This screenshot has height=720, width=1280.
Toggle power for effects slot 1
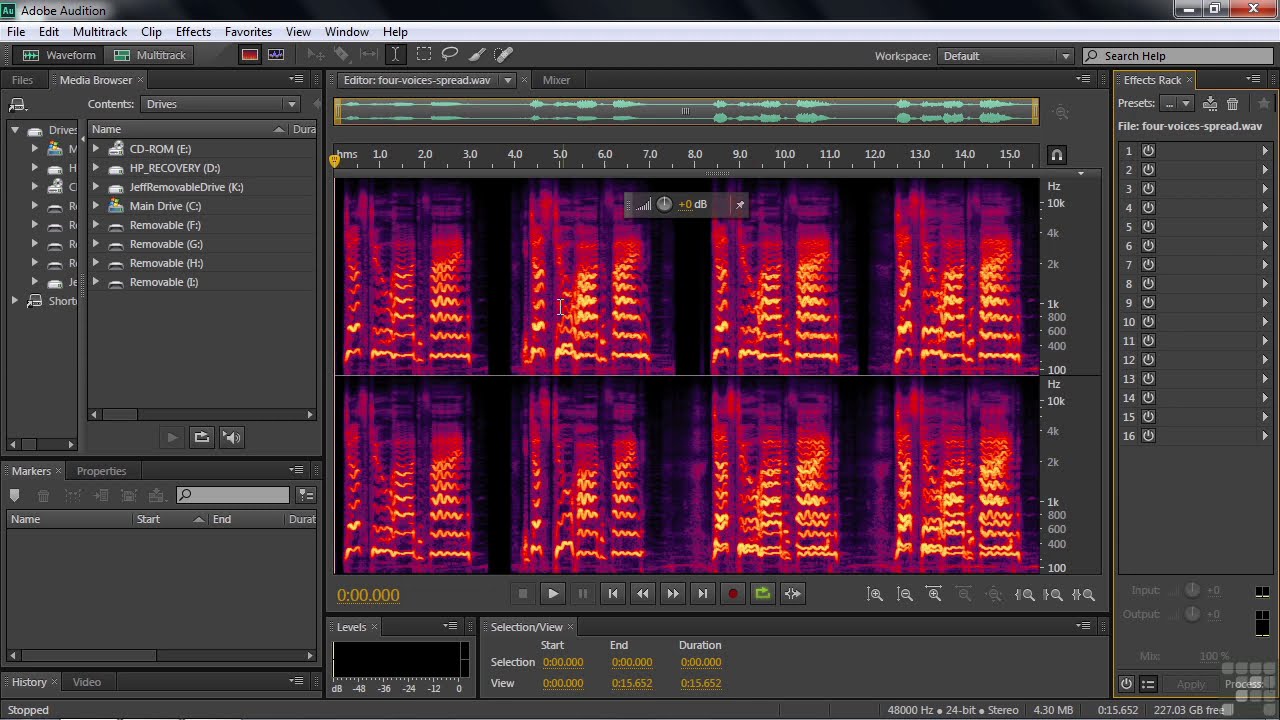[x=1148, y=151]
